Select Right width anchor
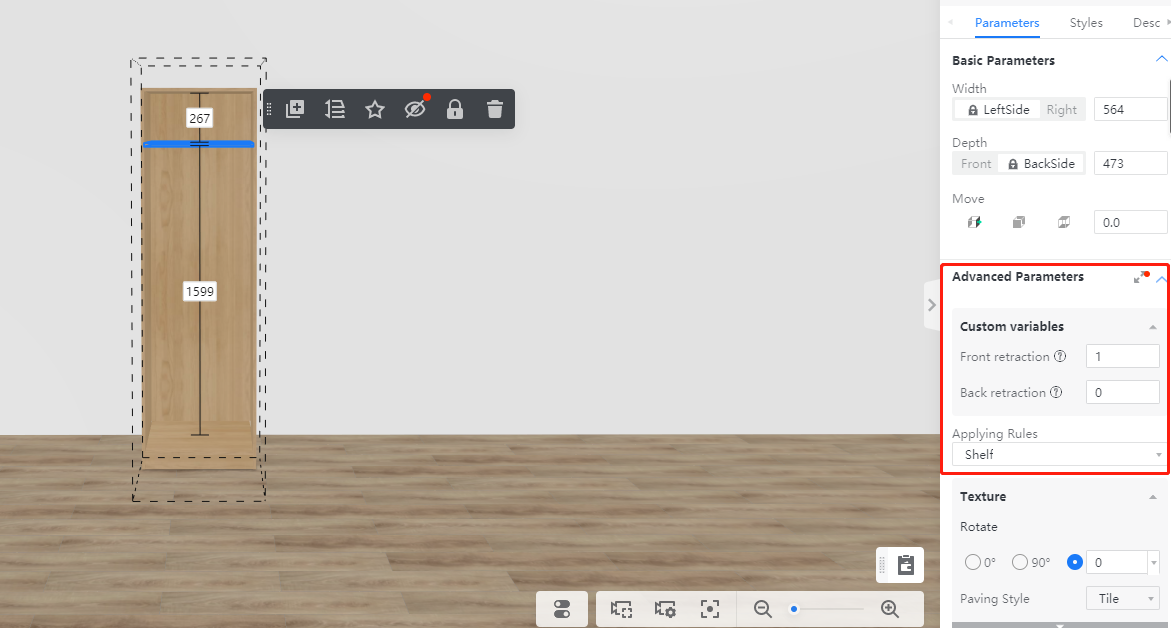 (x=1061, y=110)
